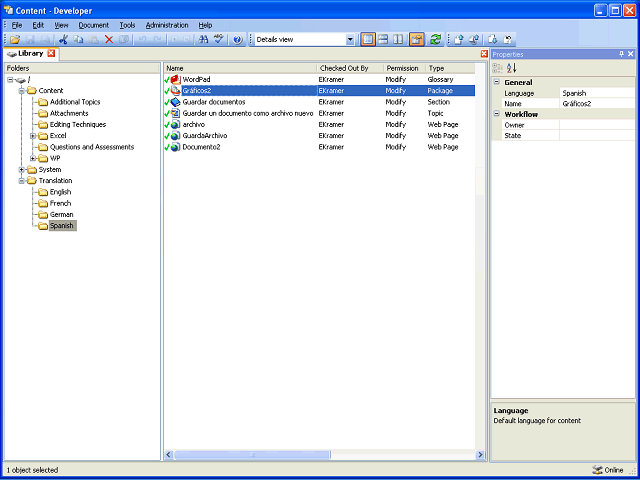Open Find with the binoculars icon
This screenshot has height=480, width=640.
click(x=203, y=40)
